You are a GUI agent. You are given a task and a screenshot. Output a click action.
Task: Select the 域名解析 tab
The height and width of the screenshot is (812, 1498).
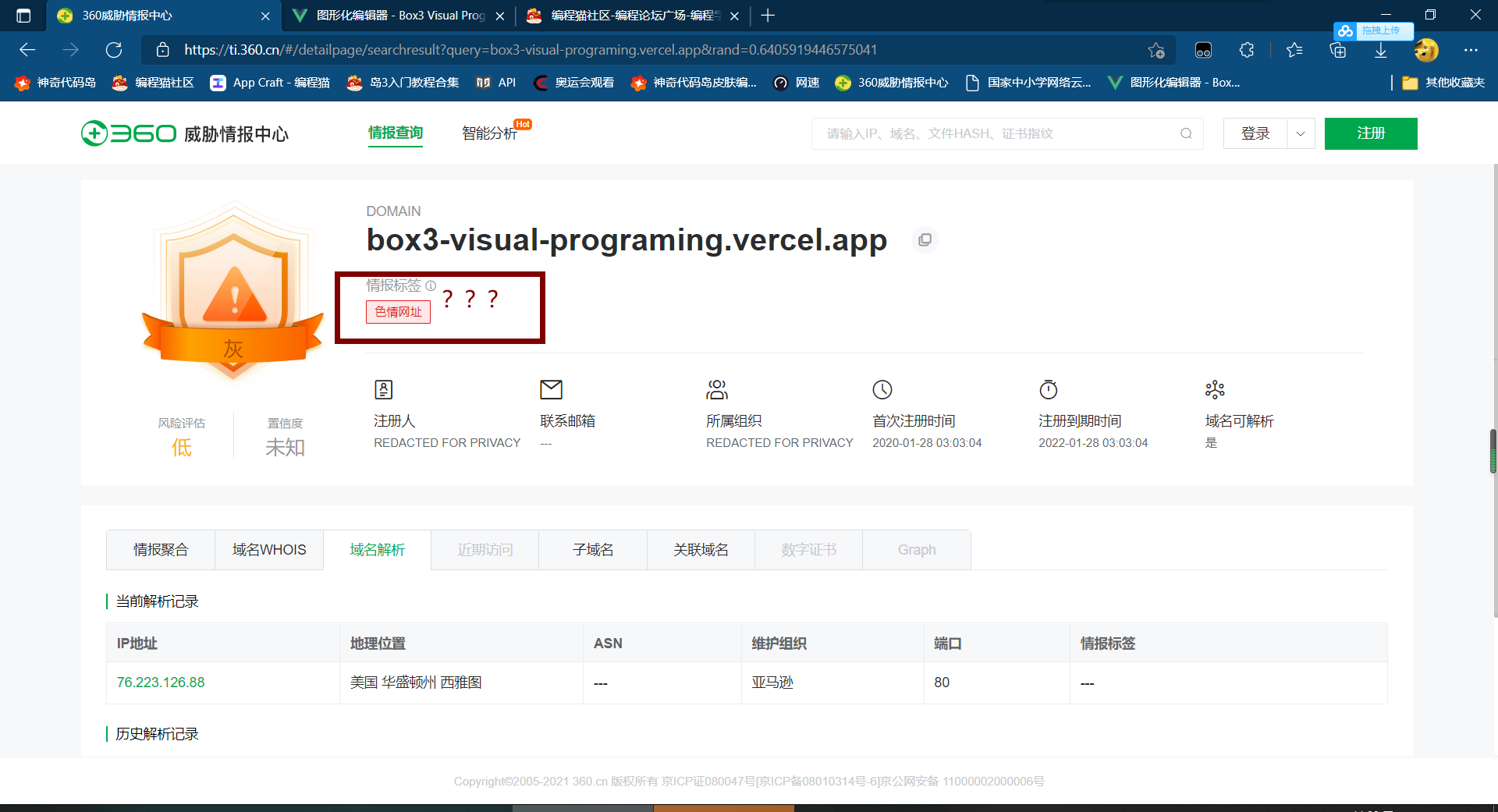click(x=378, y=550)
